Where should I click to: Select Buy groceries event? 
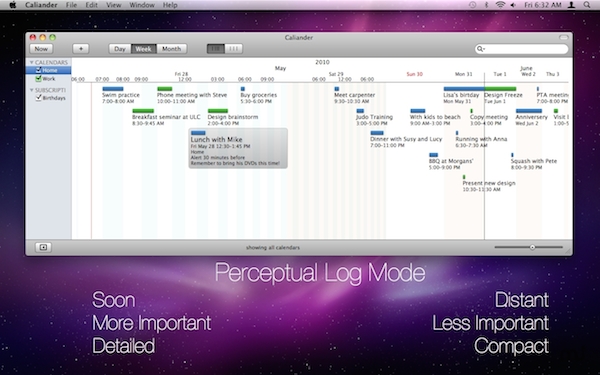click(259, 95)
